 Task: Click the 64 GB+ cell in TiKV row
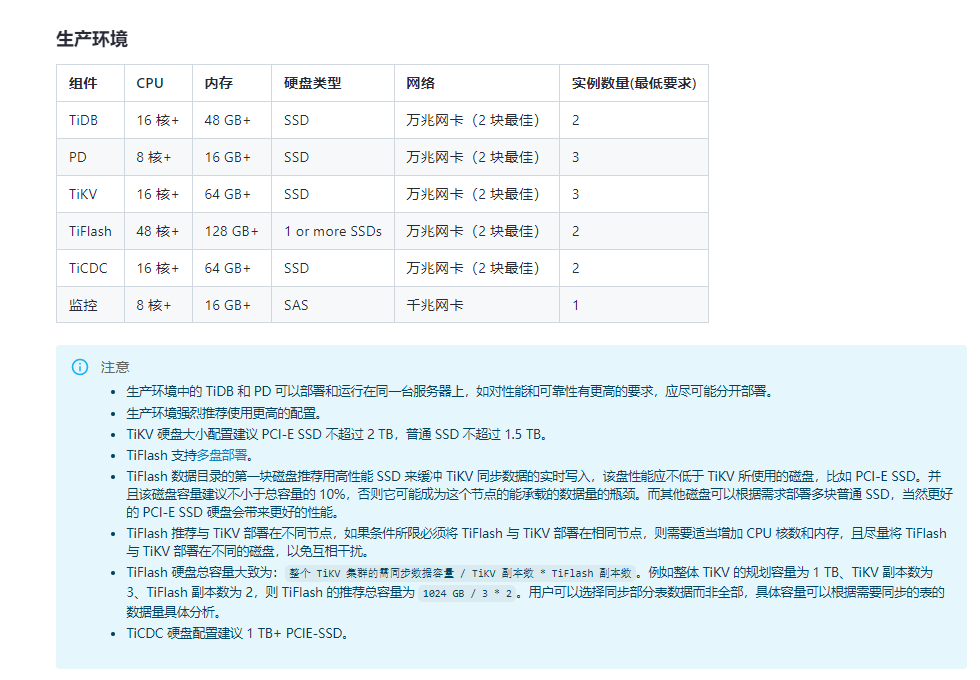(x=232, y=194)
